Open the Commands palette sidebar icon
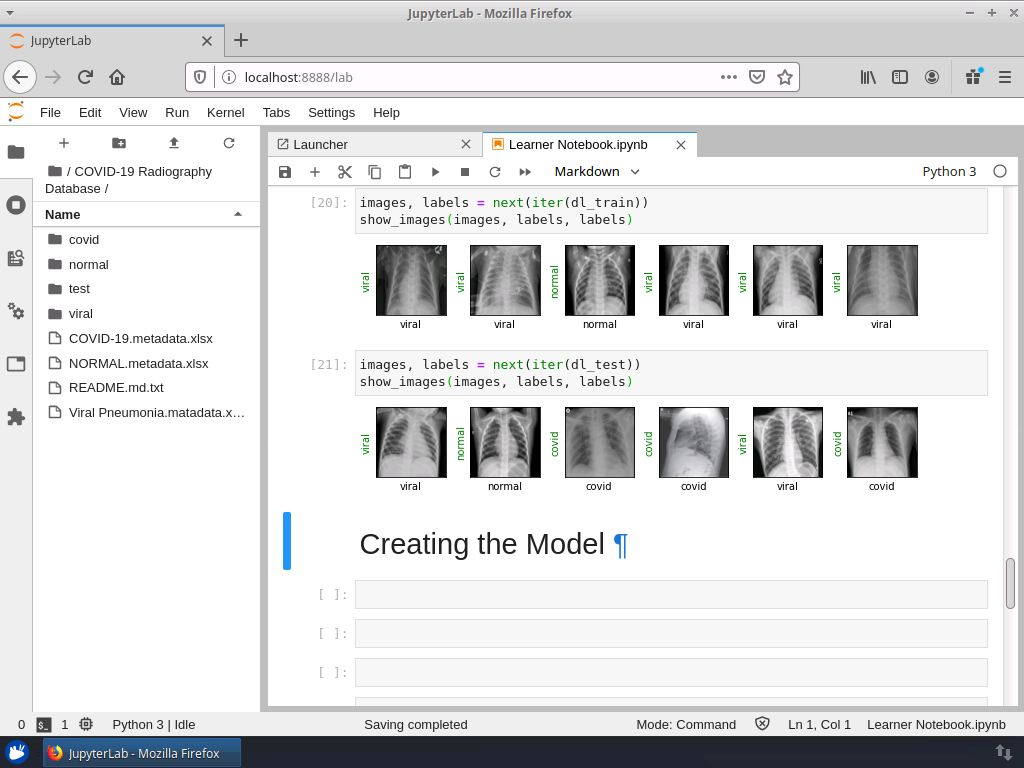This screenshot has width=1024, height=768. coord(16,258)
